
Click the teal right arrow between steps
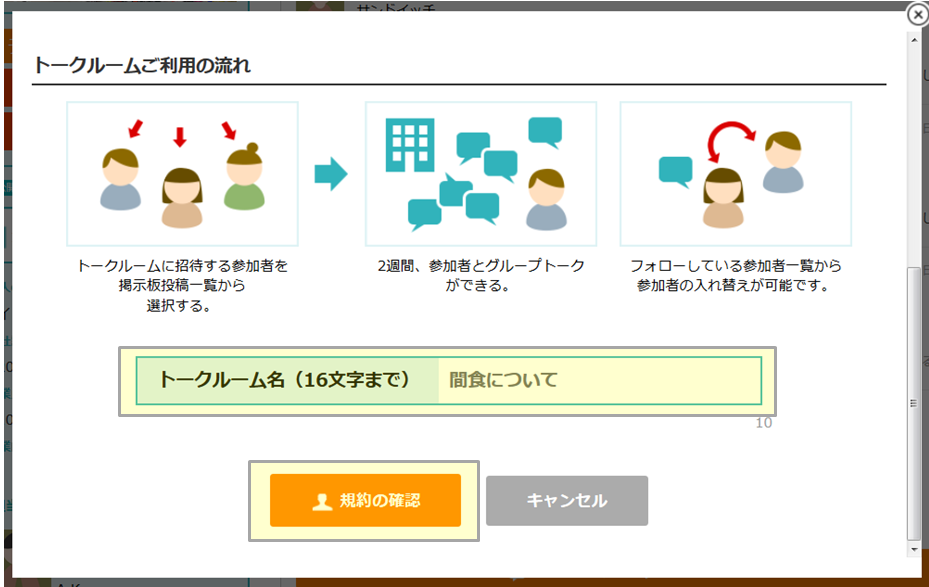[x=331, y=175]
